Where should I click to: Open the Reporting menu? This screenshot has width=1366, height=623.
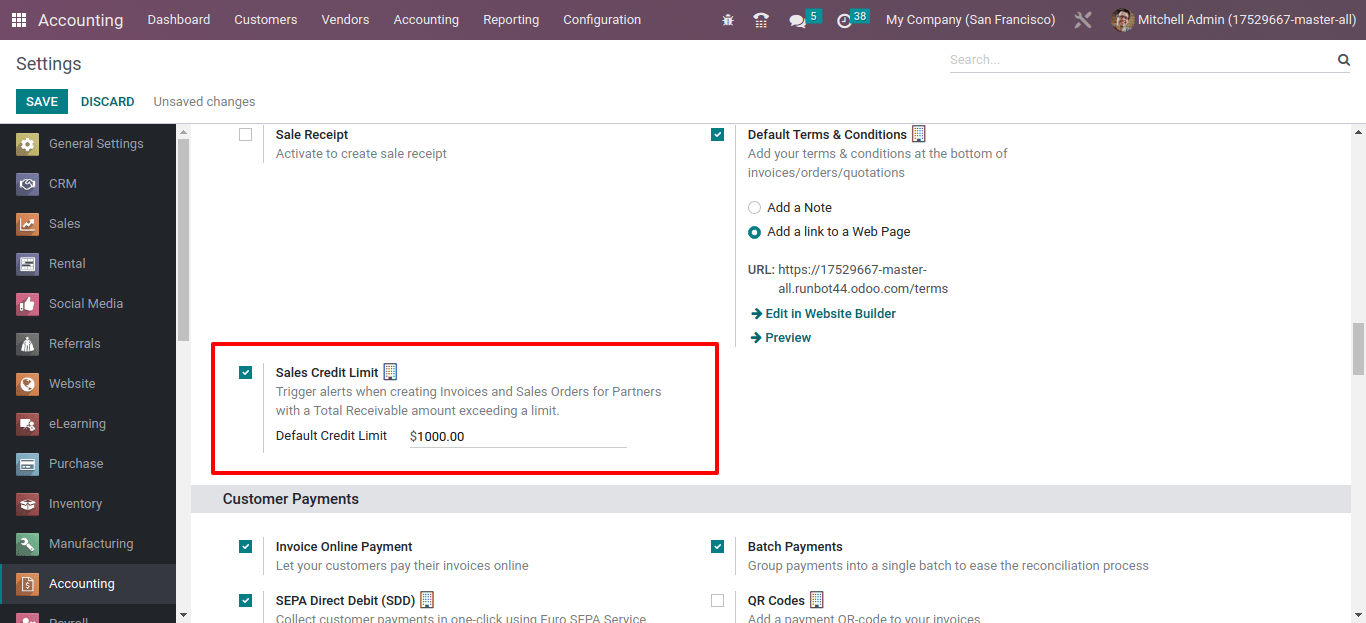(511, 20)
